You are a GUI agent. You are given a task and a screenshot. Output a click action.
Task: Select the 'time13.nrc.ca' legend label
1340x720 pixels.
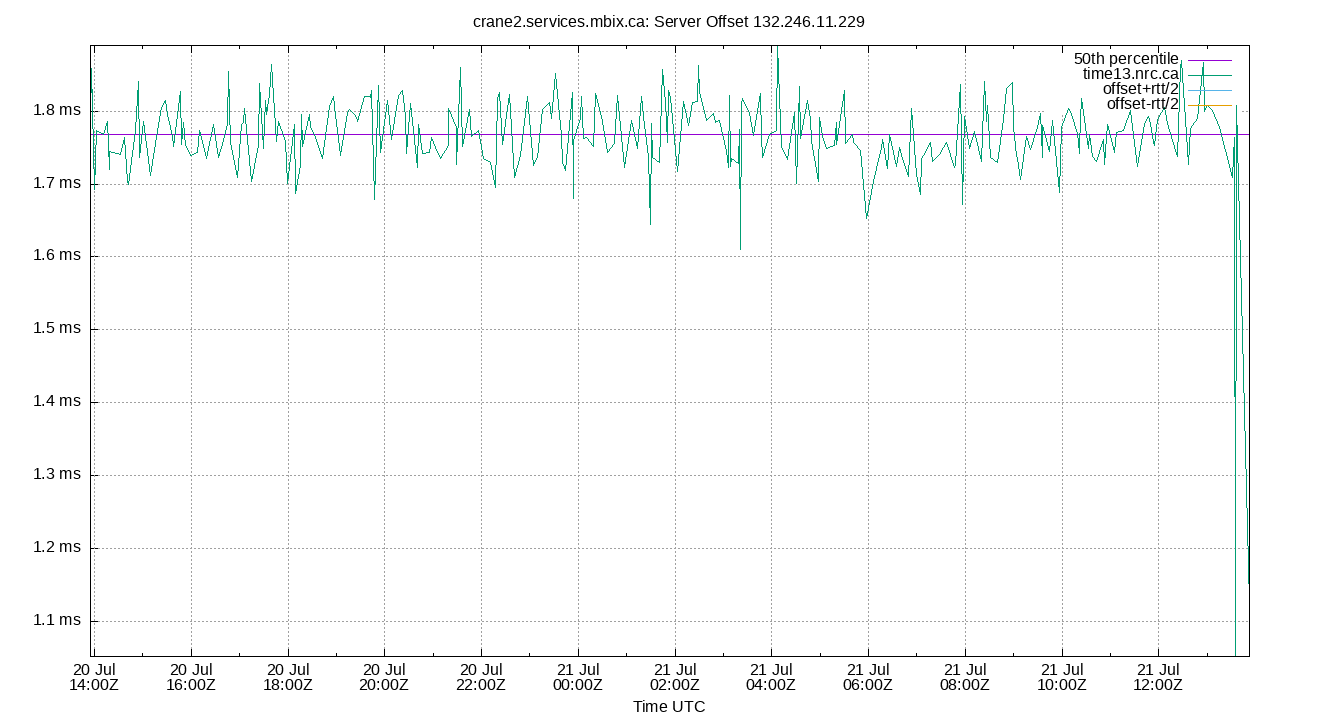pos(1131,74)
